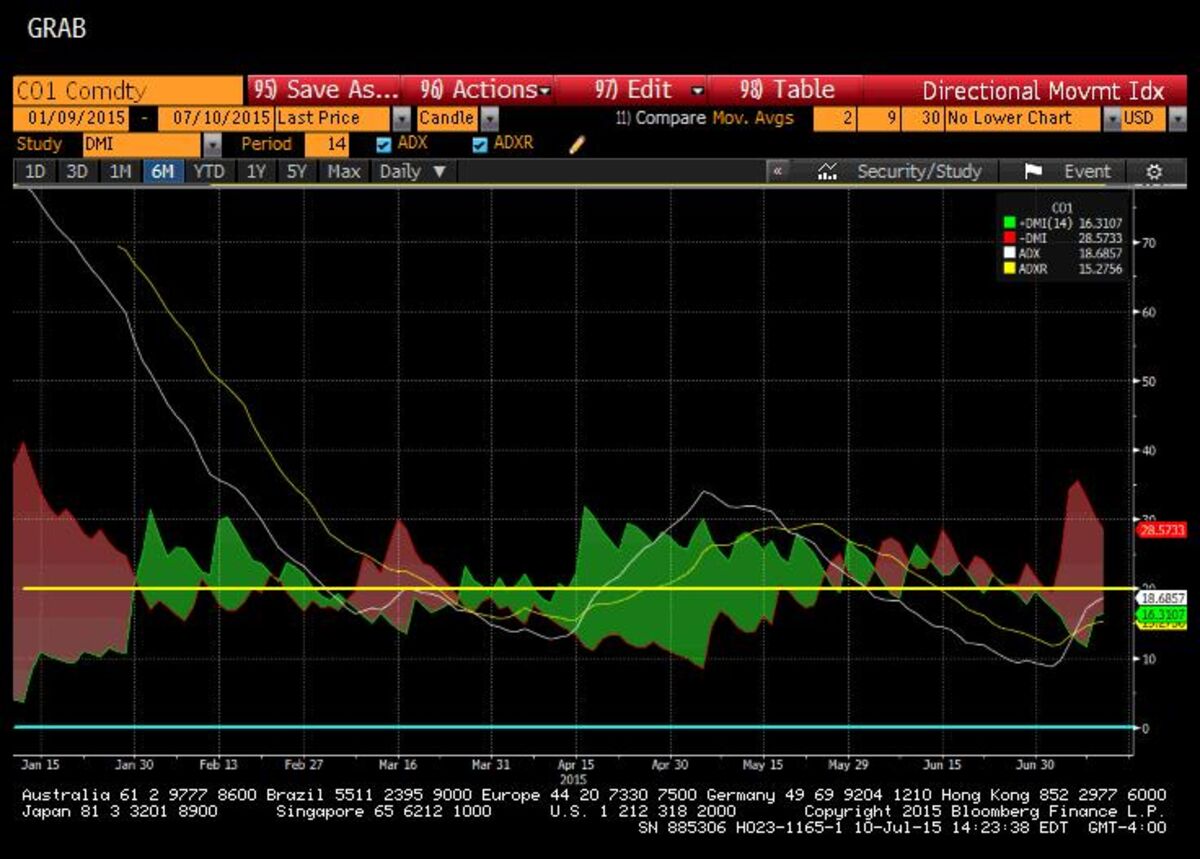This screenshot has height=859, width=1200.
Task: Click the yellow ADXR legend marker
Action: point(1009,268)
